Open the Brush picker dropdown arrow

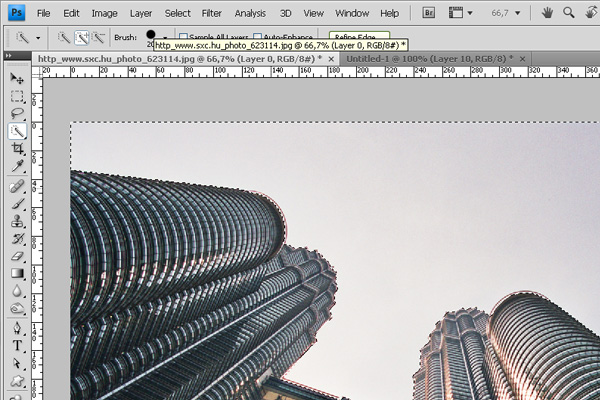tap(165, 38)
